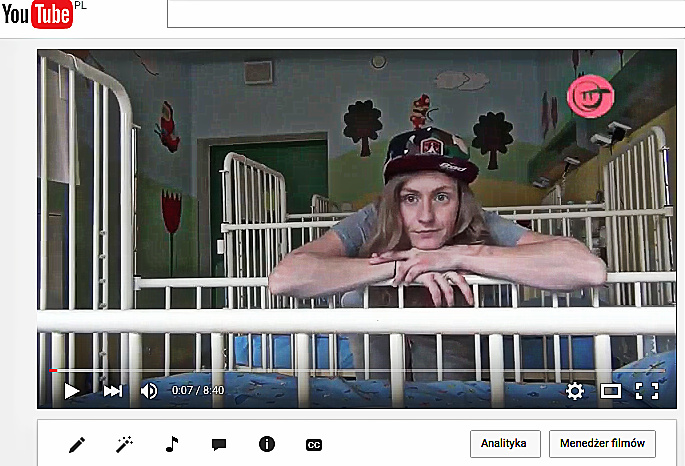Image resolution: width=685 pixels, height=466 pixels.
Task: Toggle theater mode in the player
Action: tap(610, 391)
